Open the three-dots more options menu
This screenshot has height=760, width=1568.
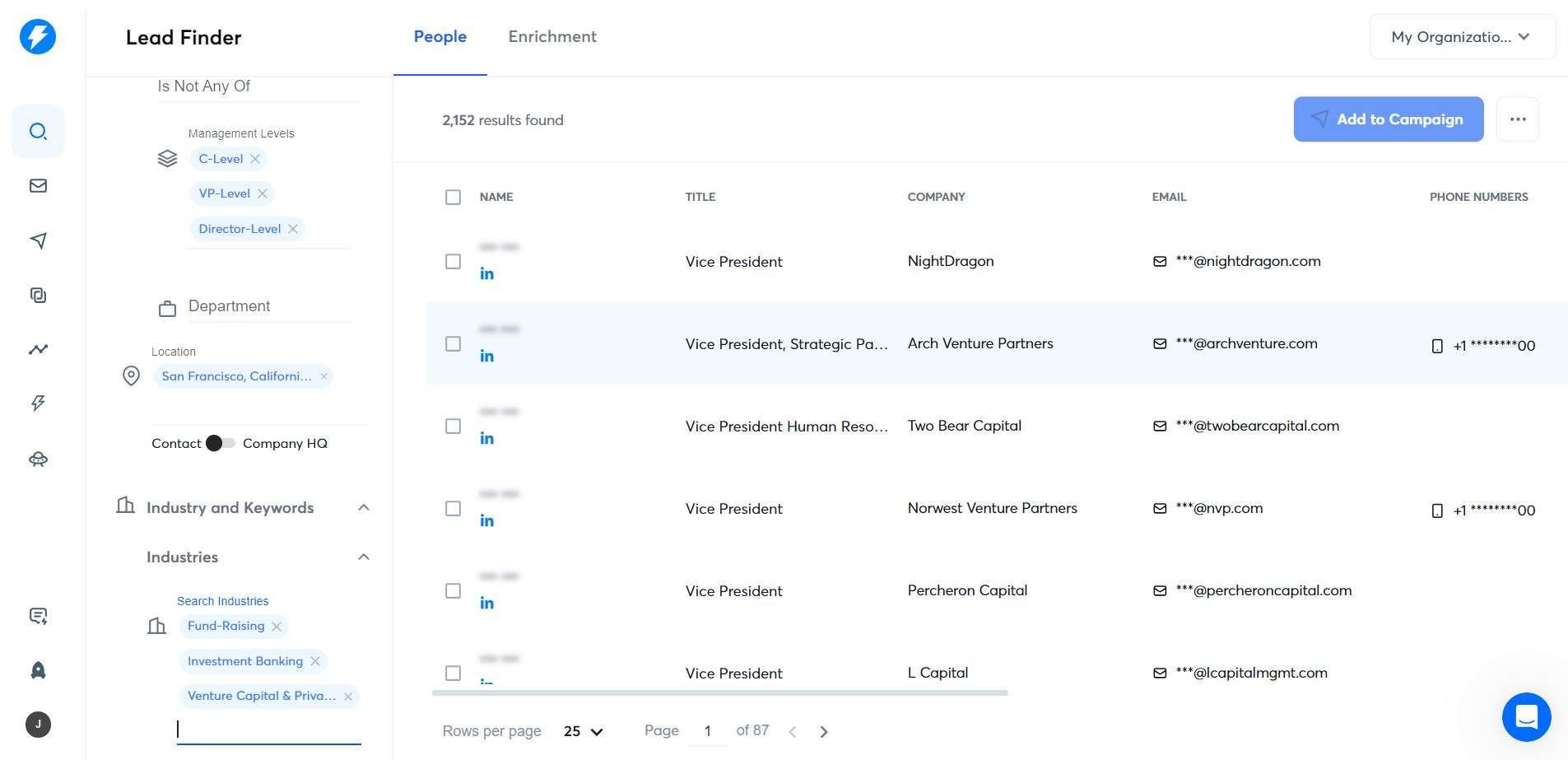pos(1518,119)
